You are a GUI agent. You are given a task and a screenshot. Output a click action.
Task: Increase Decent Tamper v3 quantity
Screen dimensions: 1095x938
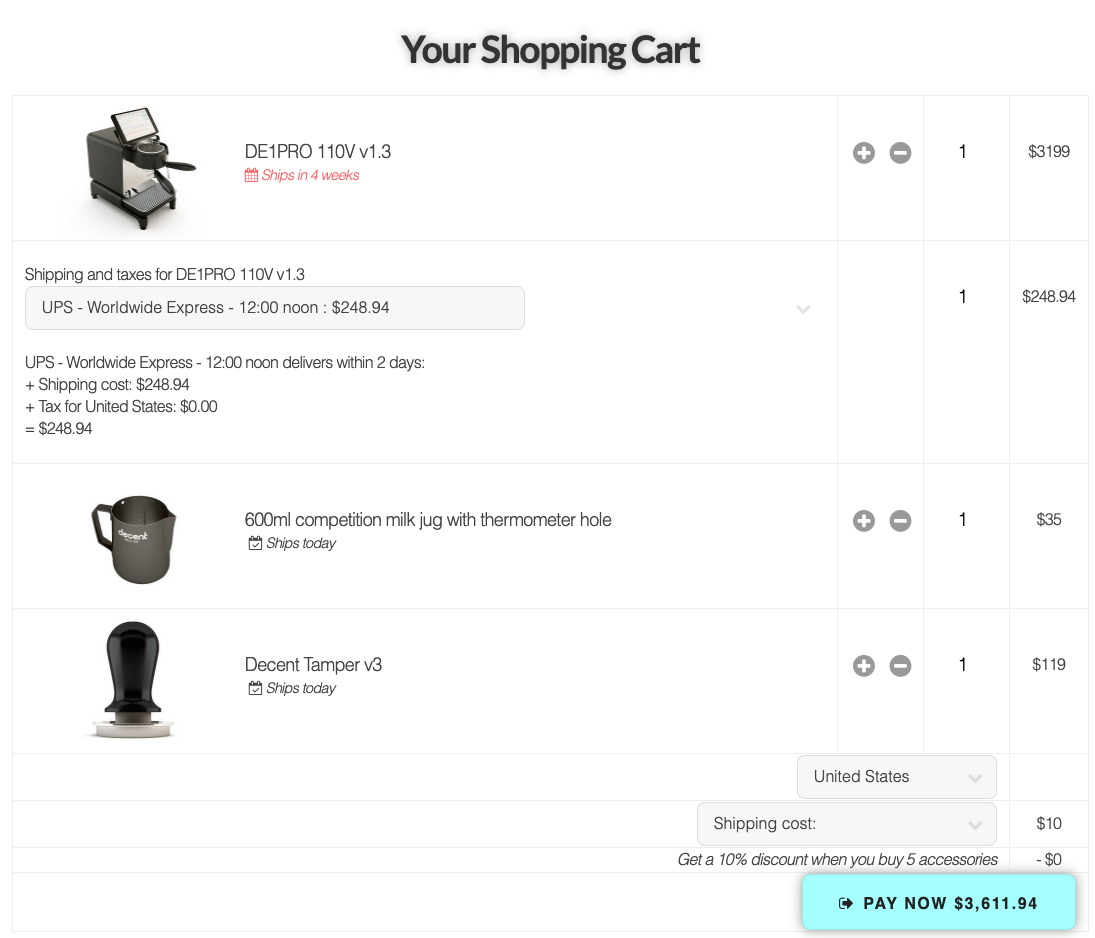coord(864,666)
